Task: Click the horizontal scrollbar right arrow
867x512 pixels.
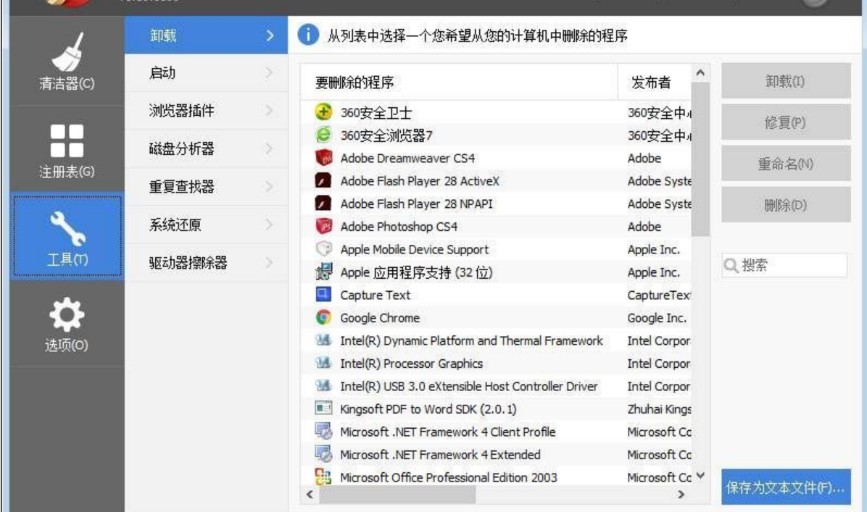Action: pyautogui.click(x=681, y=494)
